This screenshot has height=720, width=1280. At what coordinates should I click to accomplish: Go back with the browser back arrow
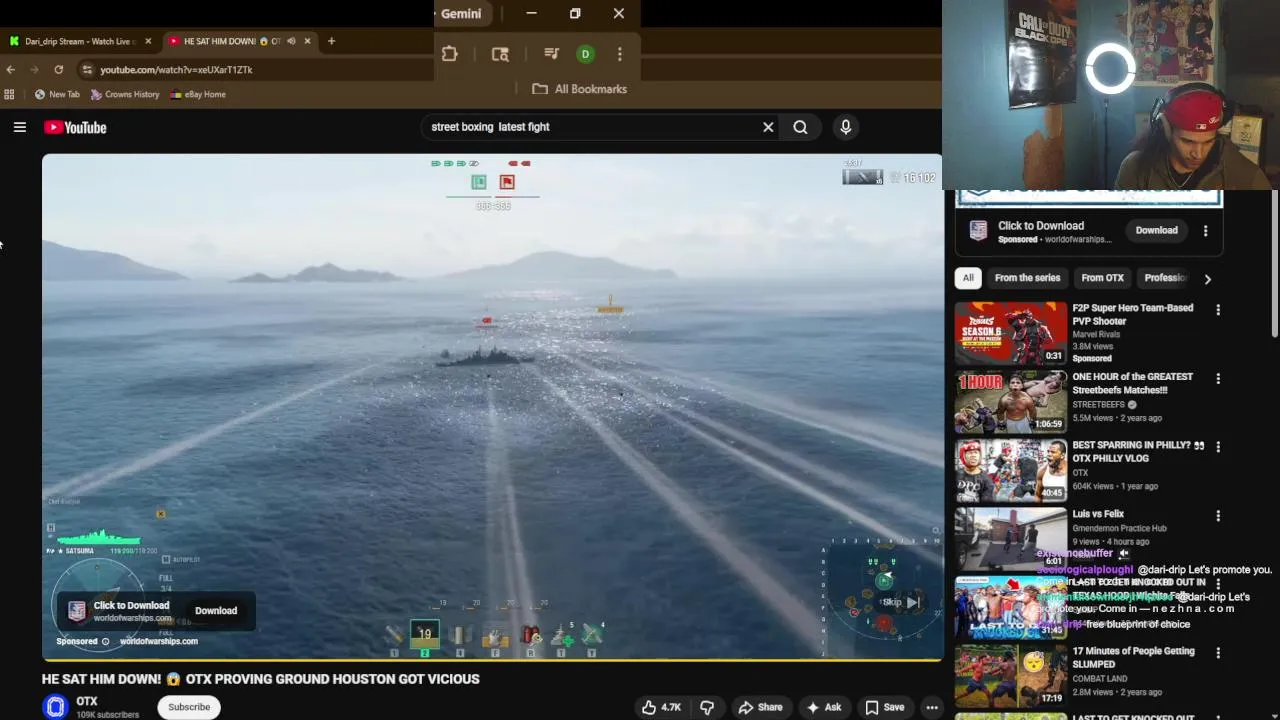point(10,69)
